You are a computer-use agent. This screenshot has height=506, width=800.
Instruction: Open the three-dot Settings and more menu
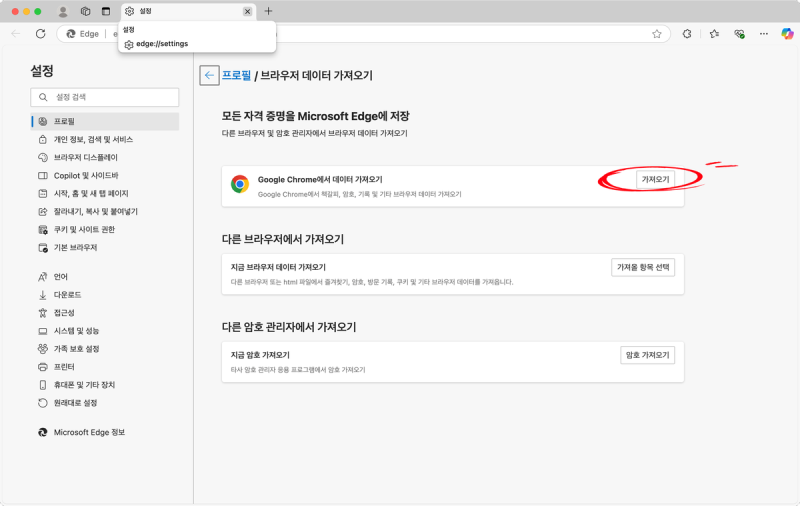coord(763,34)
